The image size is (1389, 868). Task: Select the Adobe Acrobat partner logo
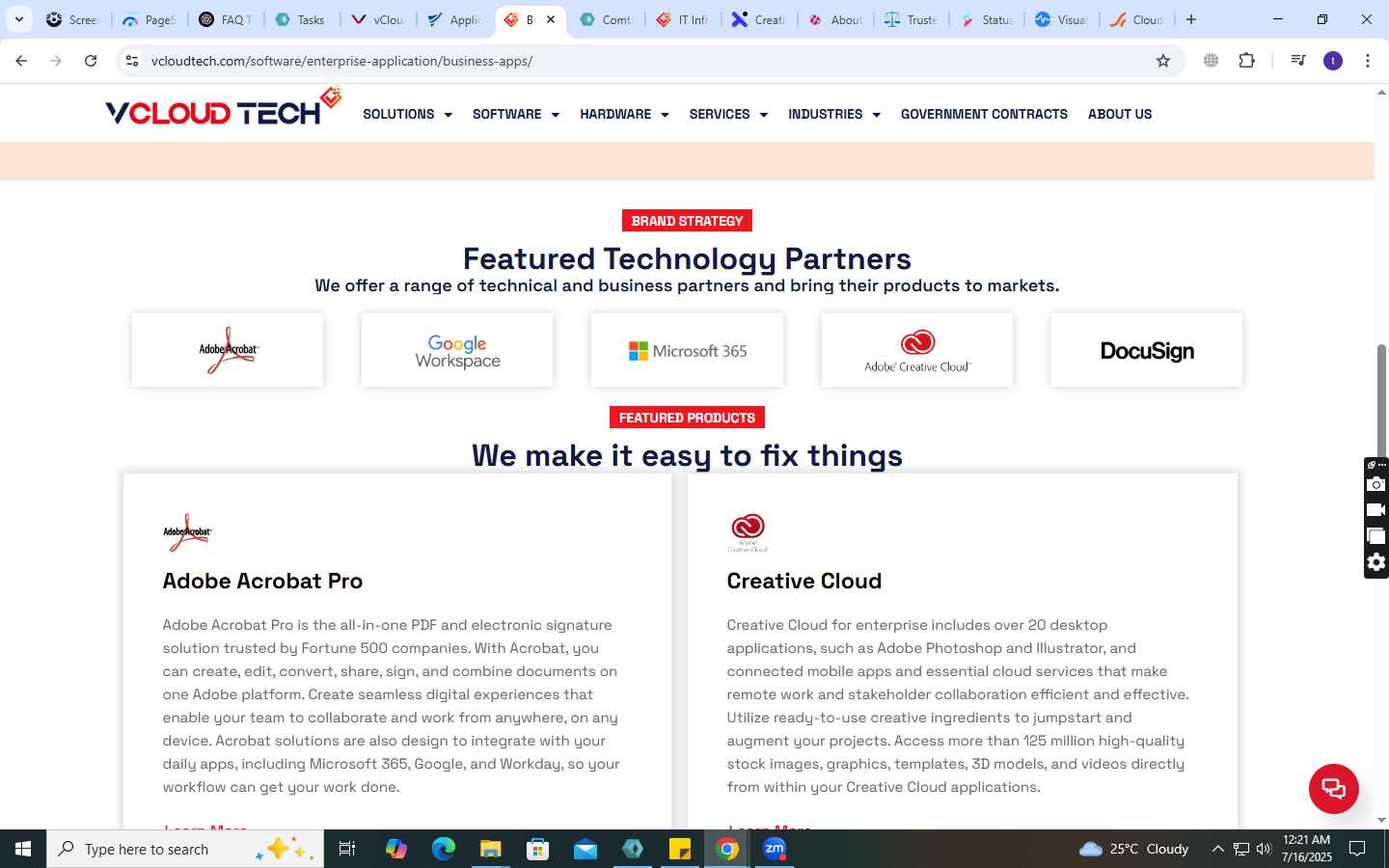tap(228, 350)
